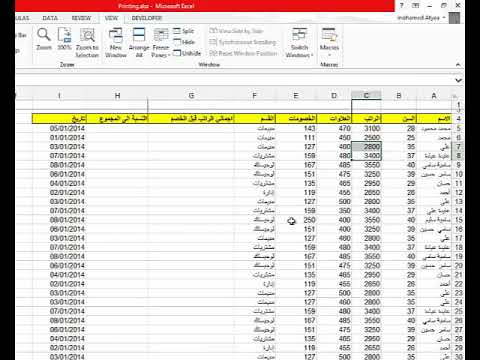Collapse the ribbon with the arrow

pyautogui.click(x=458, y=64)
